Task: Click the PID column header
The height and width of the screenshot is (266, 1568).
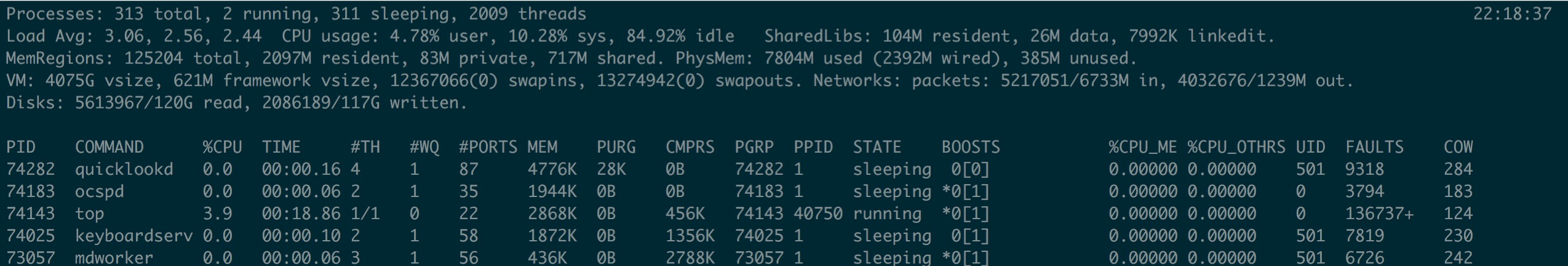Action: tap(21, 147)
